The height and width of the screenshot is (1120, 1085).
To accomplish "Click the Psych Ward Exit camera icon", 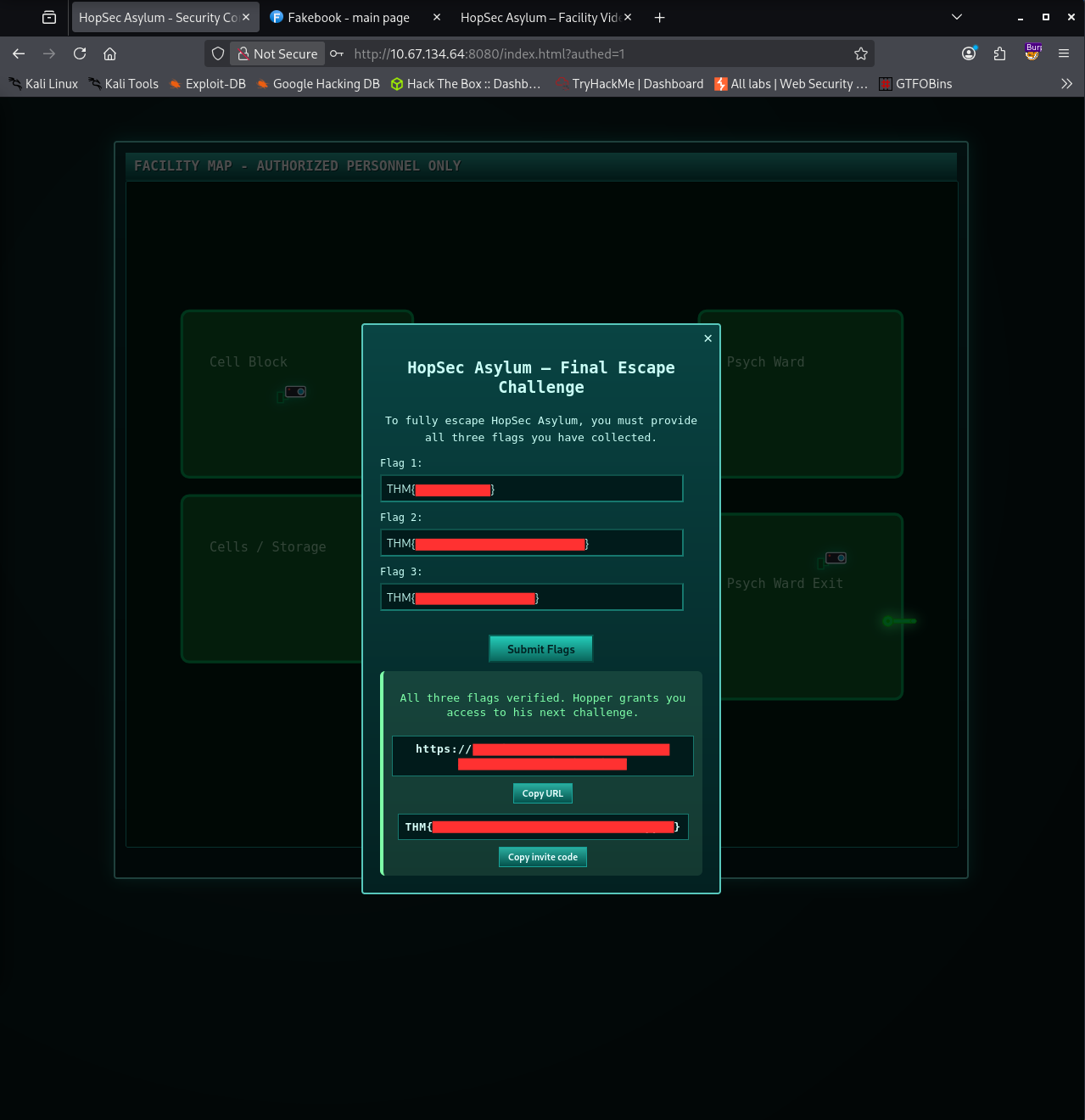I will (x=836, y=557).
